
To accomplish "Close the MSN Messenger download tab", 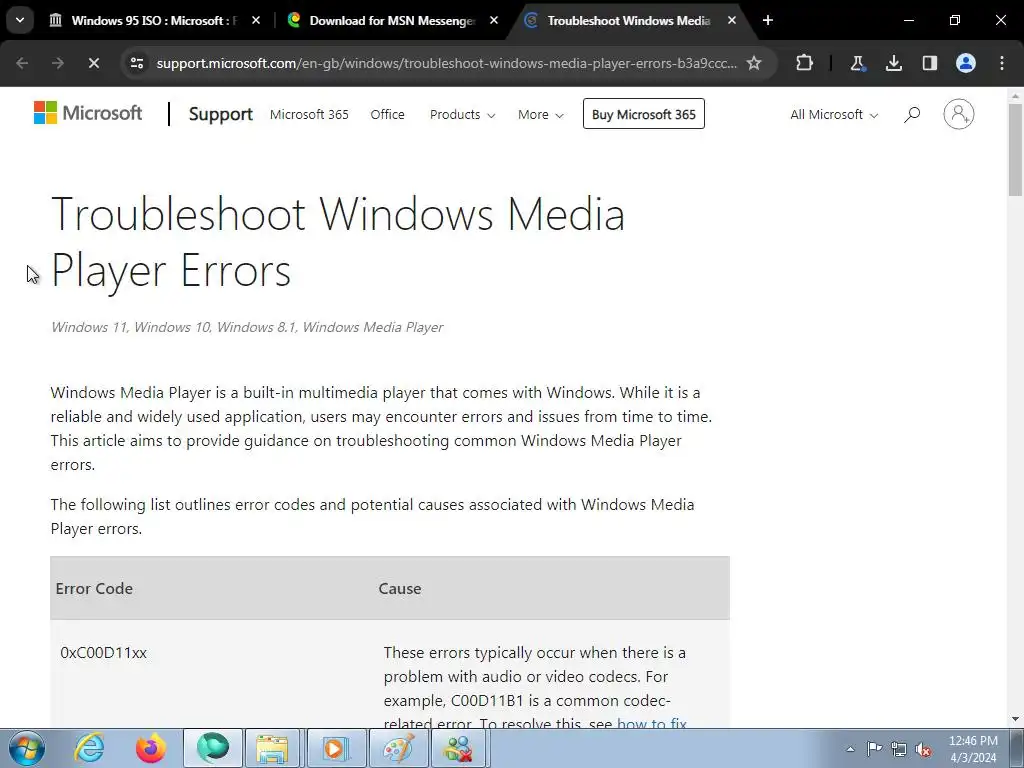I will pyautogui.click(x=494, y=21).
